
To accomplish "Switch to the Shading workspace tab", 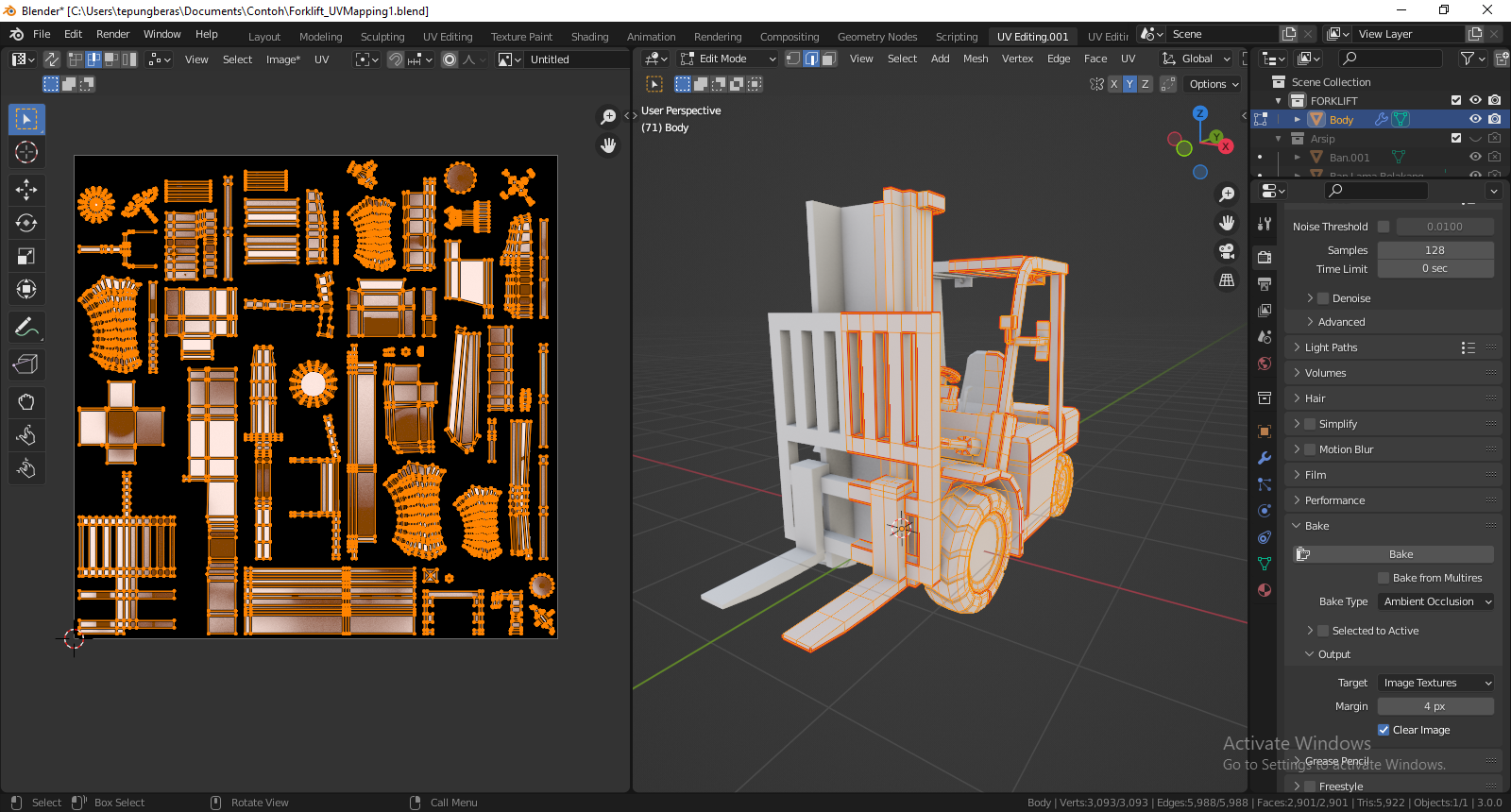I will pyautogui.click(x=589, y=37).
